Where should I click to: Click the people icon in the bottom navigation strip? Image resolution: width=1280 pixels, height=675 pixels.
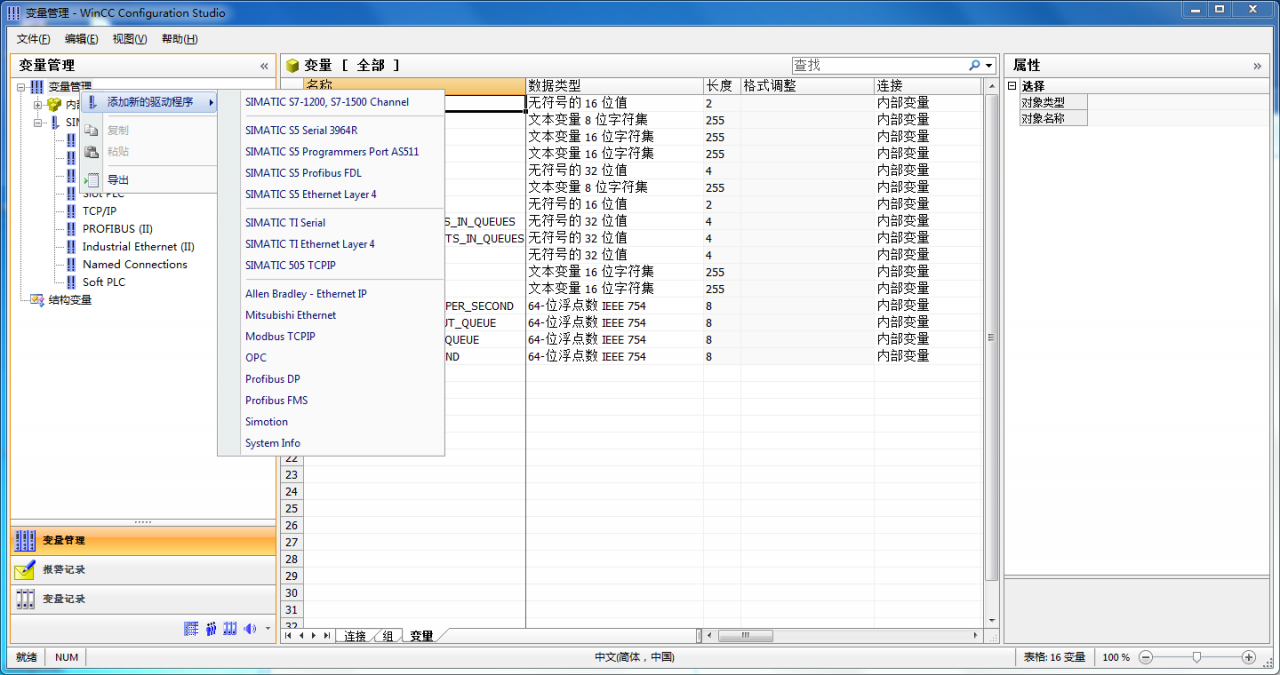tap(211, 629)
